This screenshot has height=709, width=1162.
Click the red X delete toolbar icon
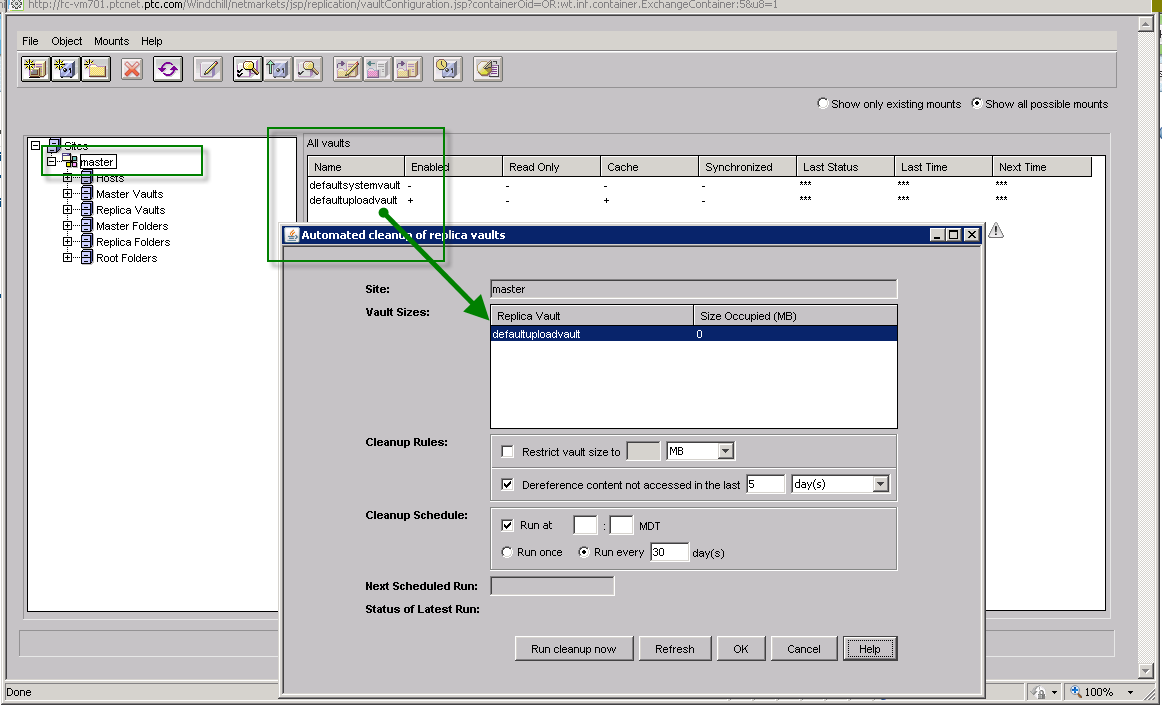(x=131, y=69)
